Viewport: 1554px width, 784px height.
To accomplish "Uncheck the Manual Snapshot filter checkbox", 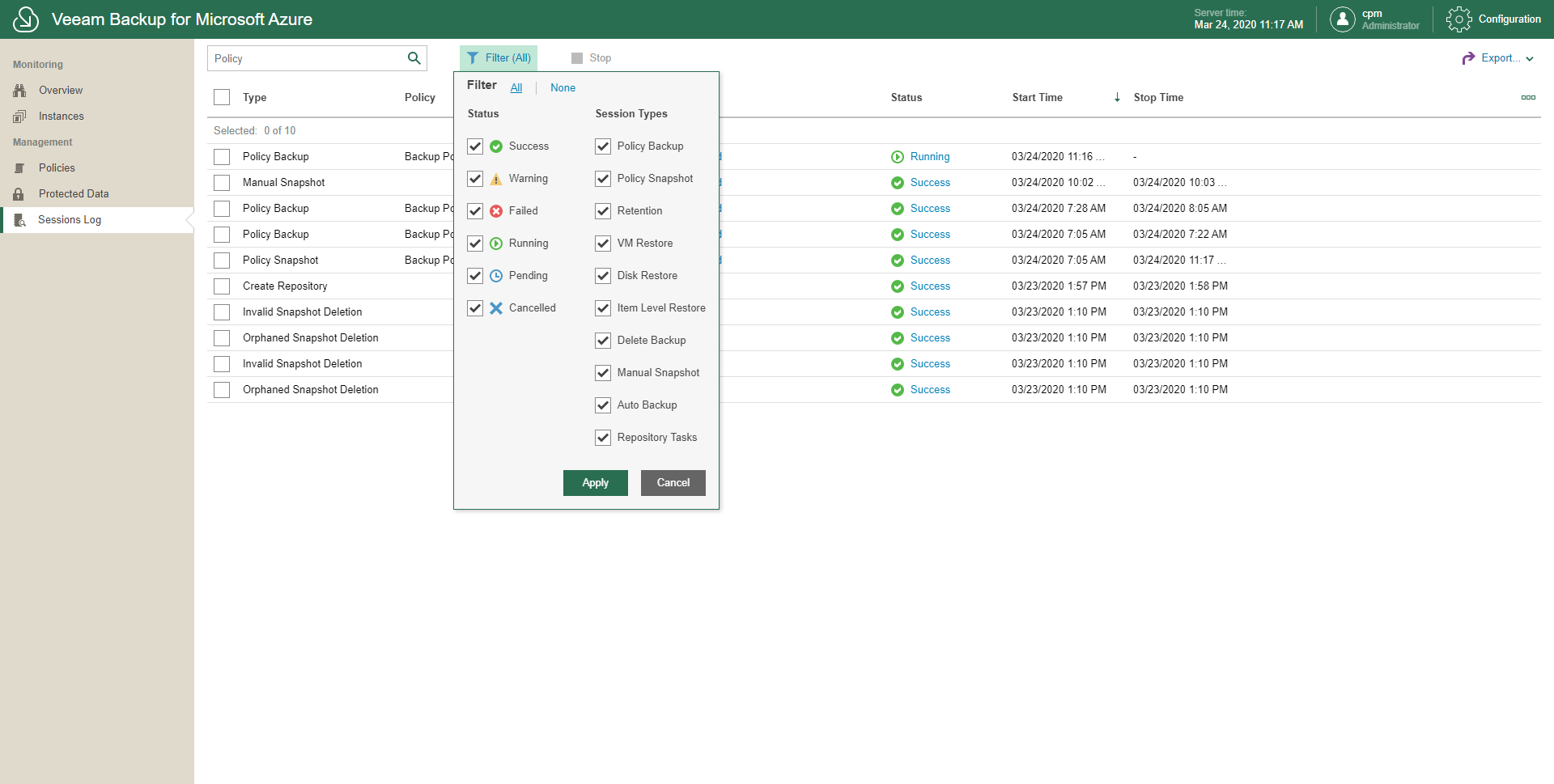I will click(603, 373).
